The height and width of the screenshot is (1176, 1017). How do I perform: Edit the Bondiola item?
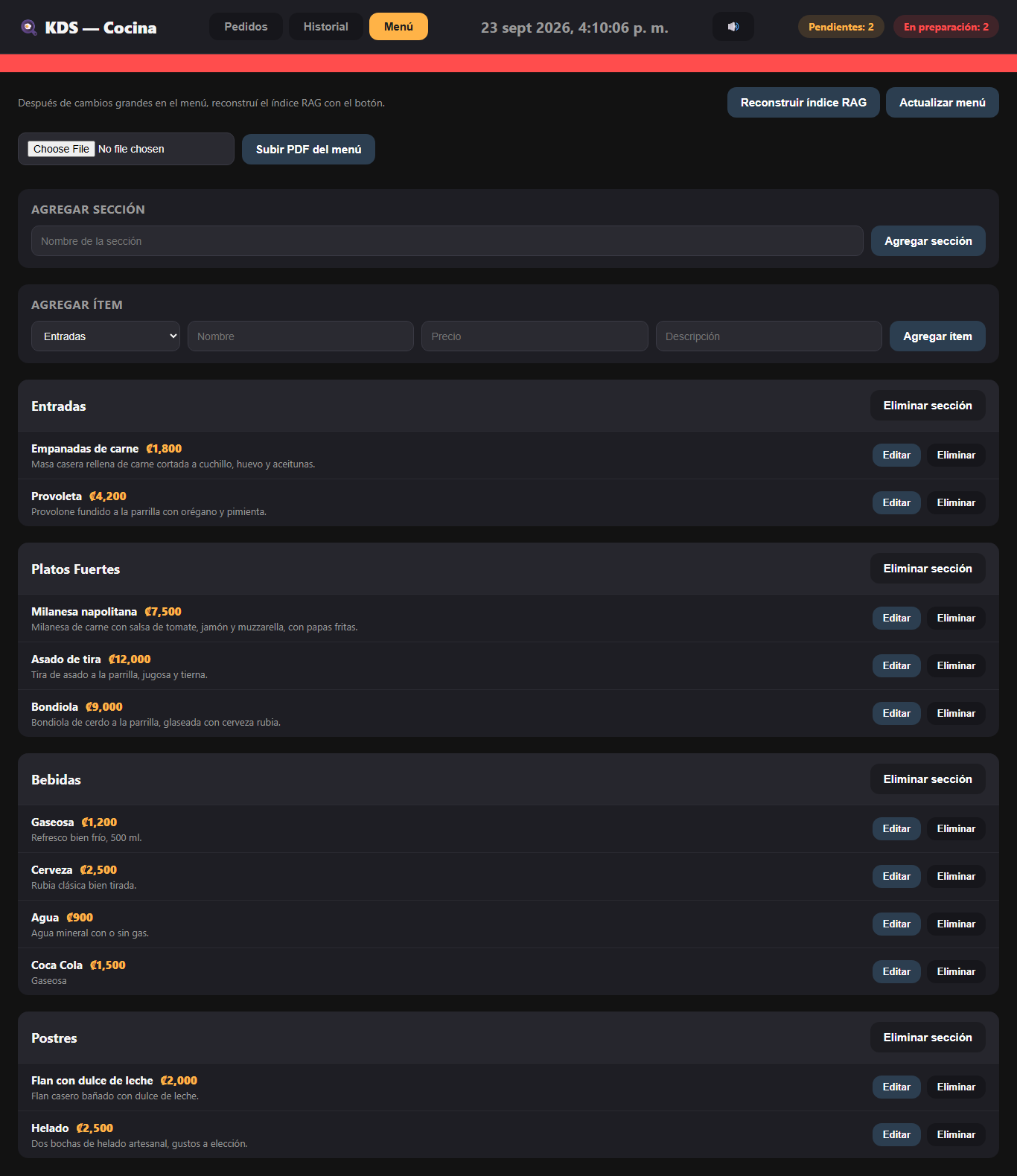tap(896, 713)
